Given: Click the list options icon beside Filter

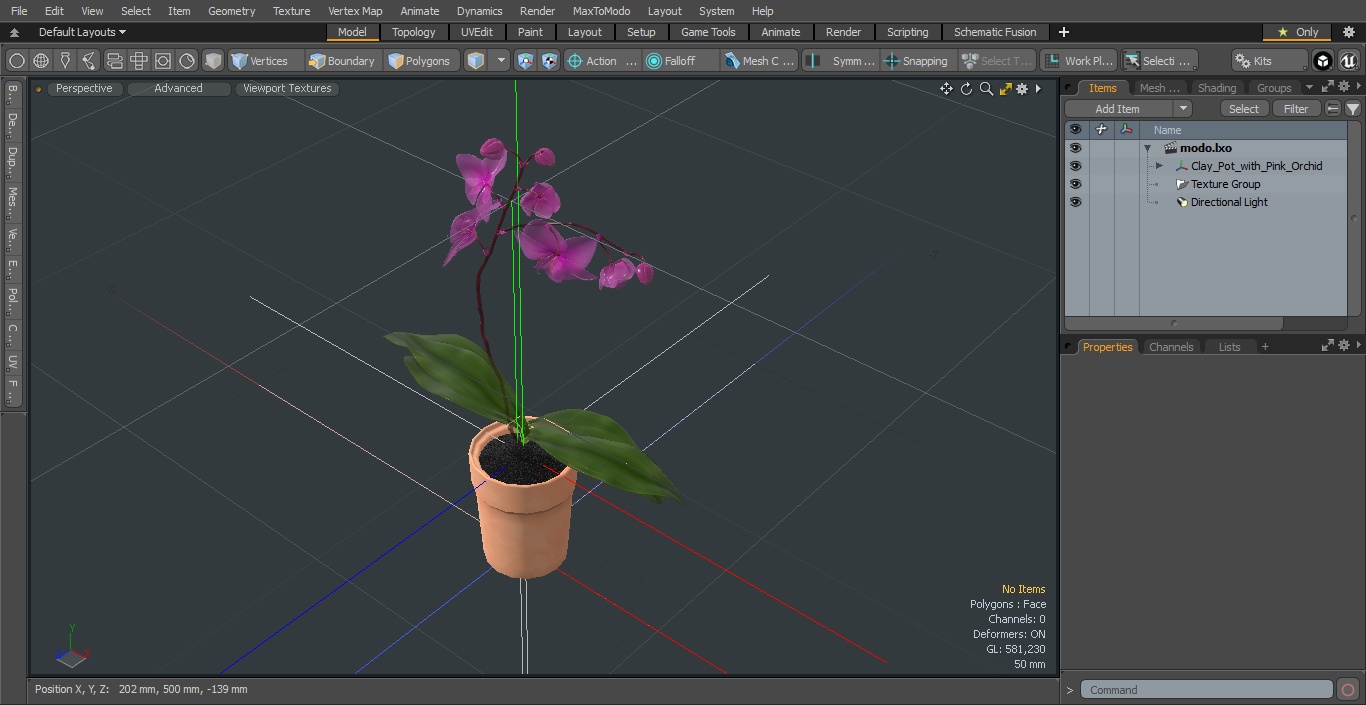Looking at the screenshot, I should (x=1333, y=109).
